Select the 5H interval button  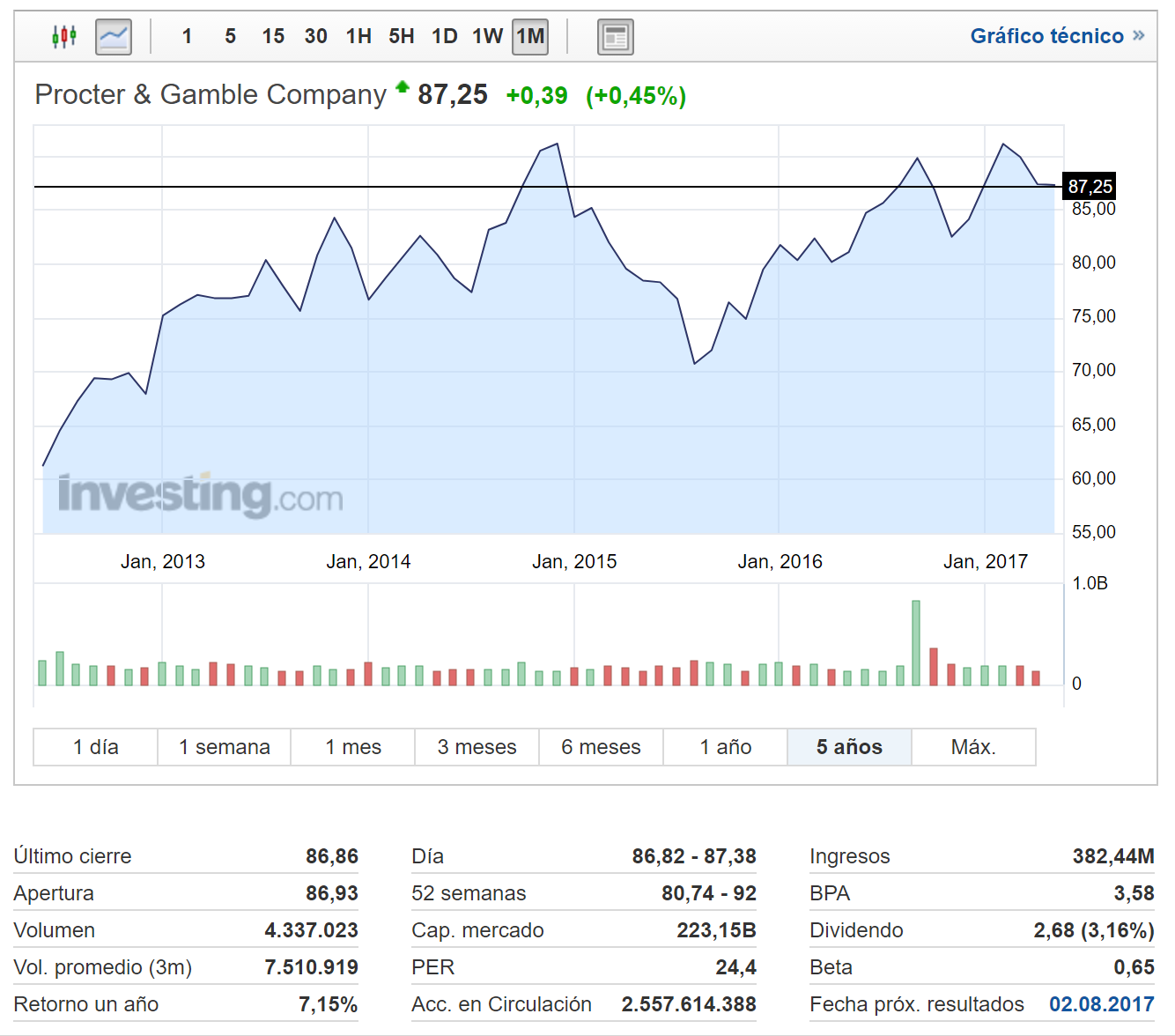point(402,37)
